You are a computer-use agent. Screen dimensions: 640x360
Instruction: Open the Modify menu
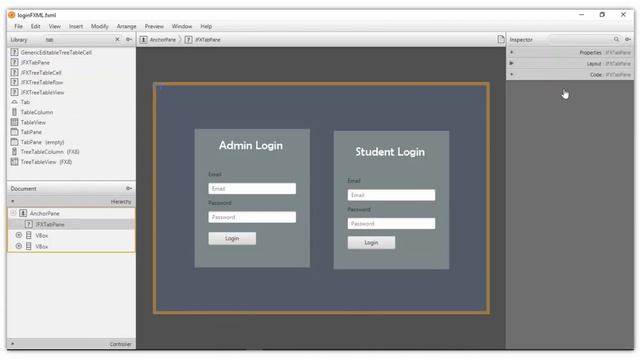[100, 26]
